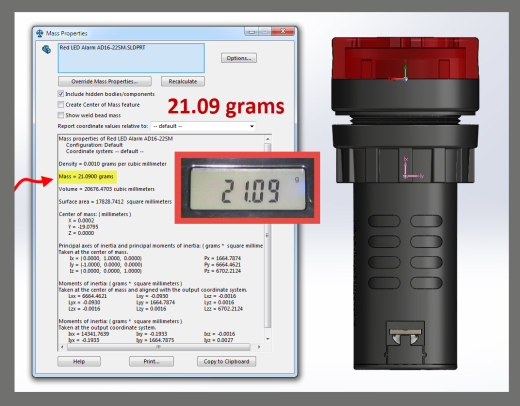The image size is (520, 406).
Task: Enable Create Center of Mass feature
Action: (x=61, y=105)
